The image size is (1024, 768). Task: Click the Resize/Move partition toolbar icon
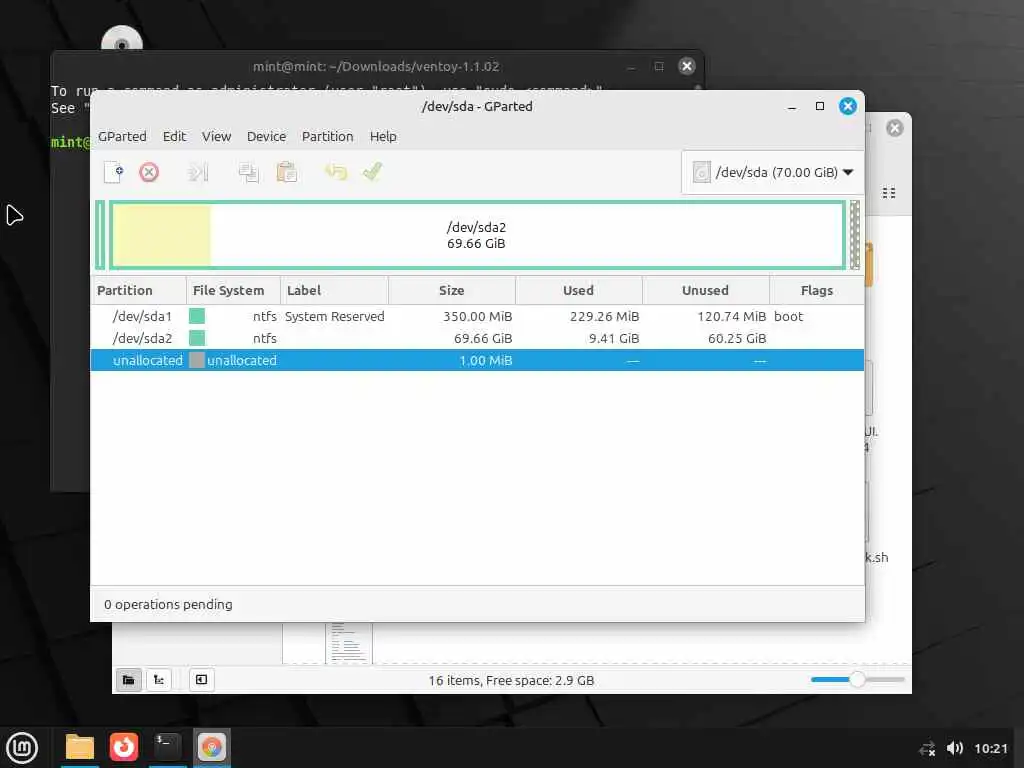pyautogui.click(x=198, y=172)
